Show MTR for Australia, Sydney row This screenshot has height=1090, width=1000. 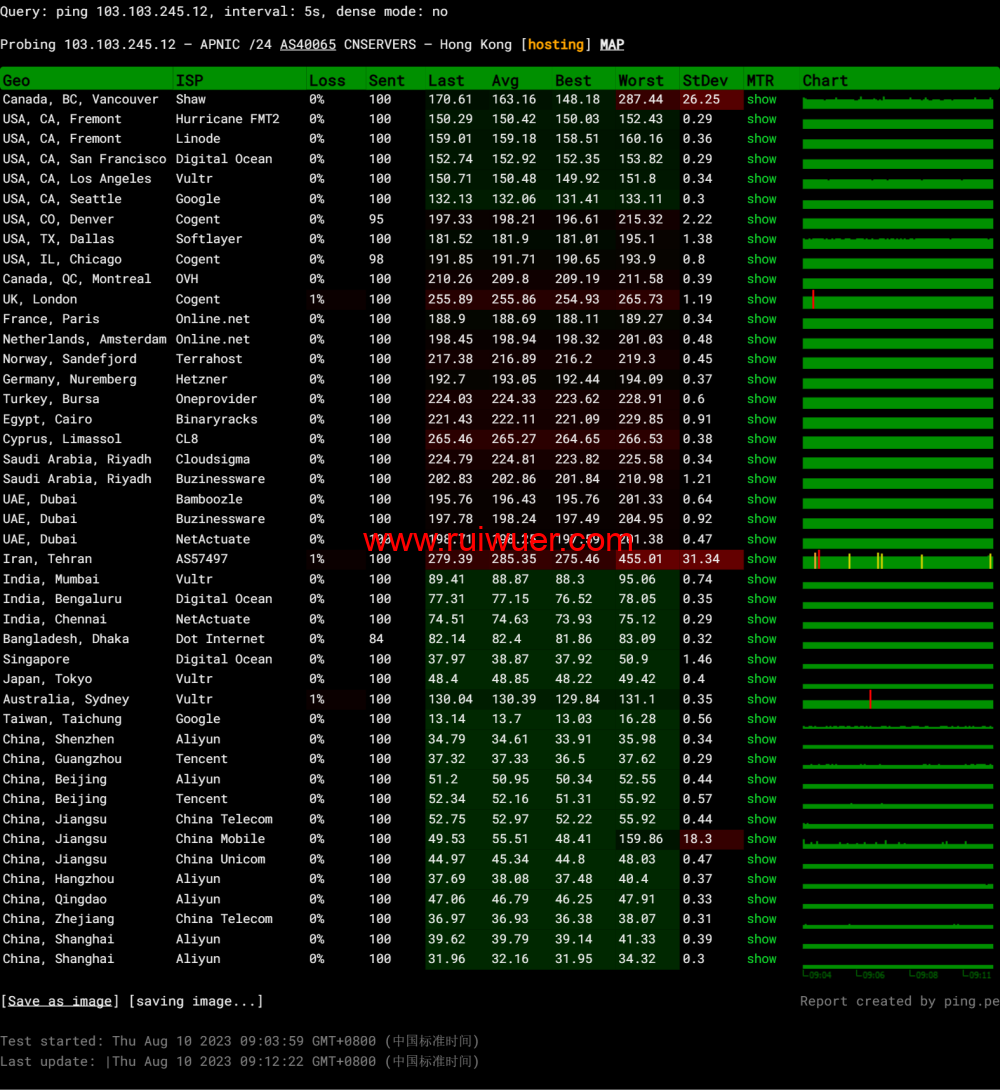(761, 699)
